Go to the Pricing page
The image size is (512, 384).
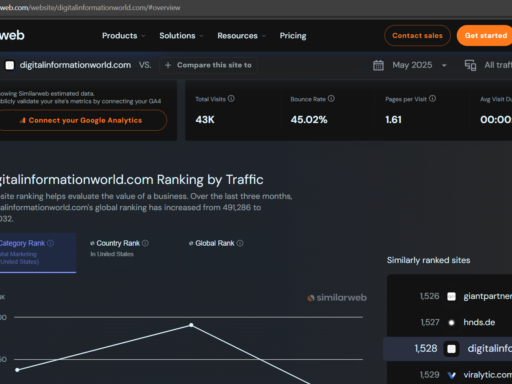pos(293,36)
